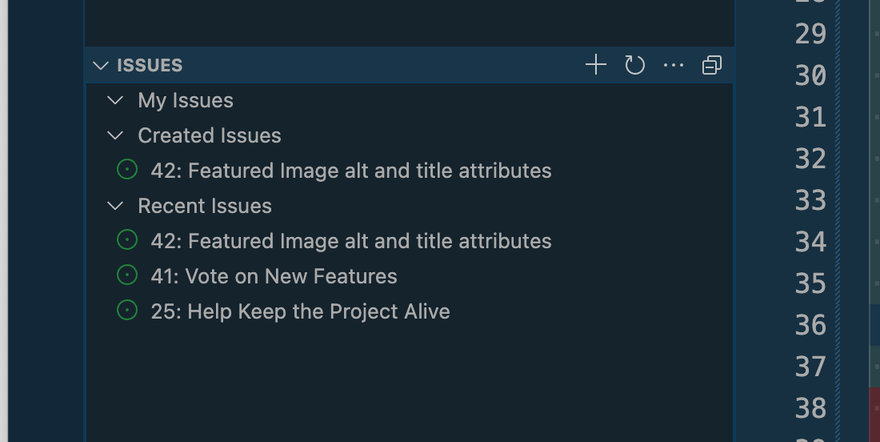Image resolution: width=880 pixels, height=442 pixels.
Task: Collapse all items in the Issues panel
Action: pyautogui.click(x=712, y=65)
